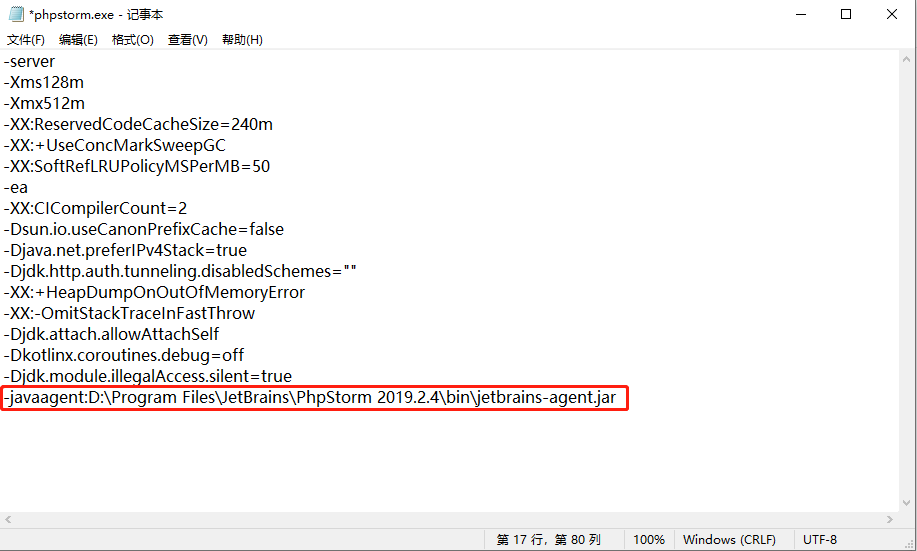
Task: Click the -Xms128m line
Action: (x=44, y=82)
